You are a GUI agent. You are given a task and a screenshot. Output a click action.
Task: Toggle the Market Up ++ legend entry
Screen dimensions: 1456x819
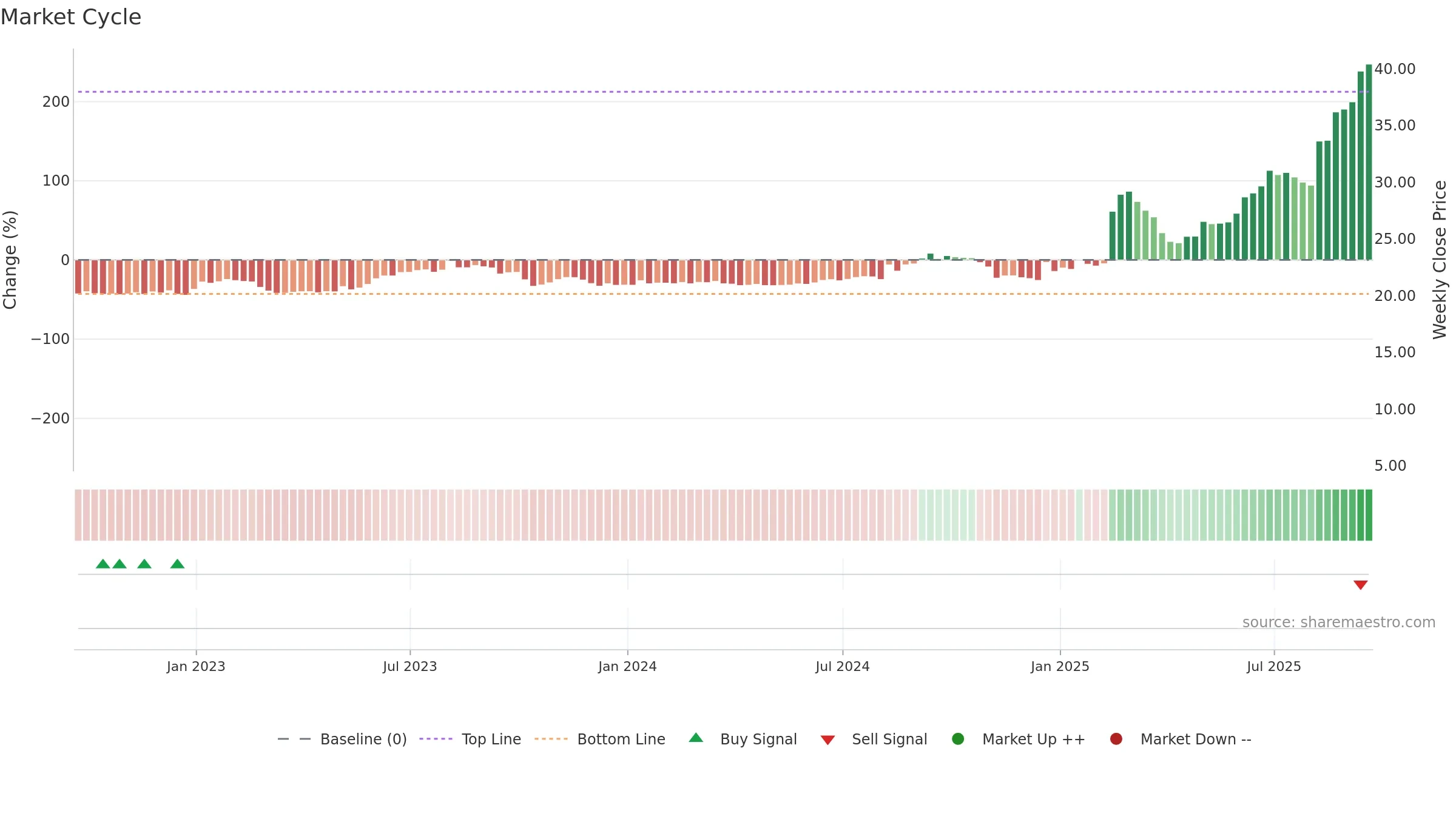click(x=1019, y=739)
